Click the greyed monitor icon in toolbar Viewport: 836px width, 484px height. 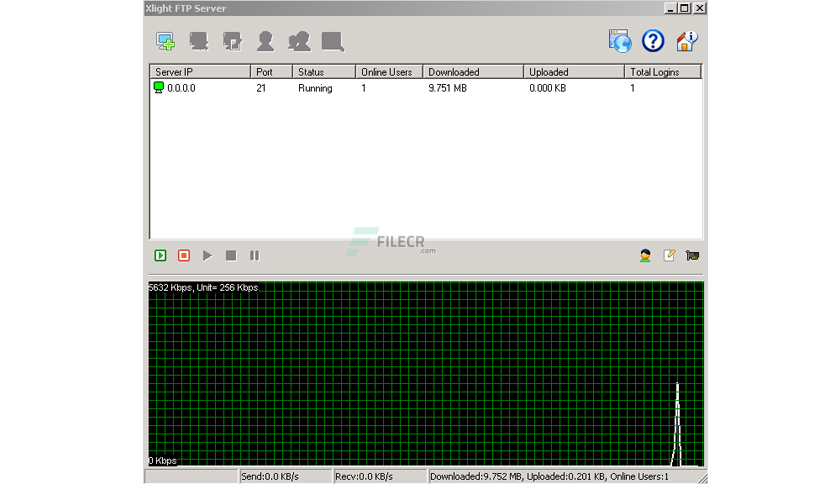click(333, 41)
